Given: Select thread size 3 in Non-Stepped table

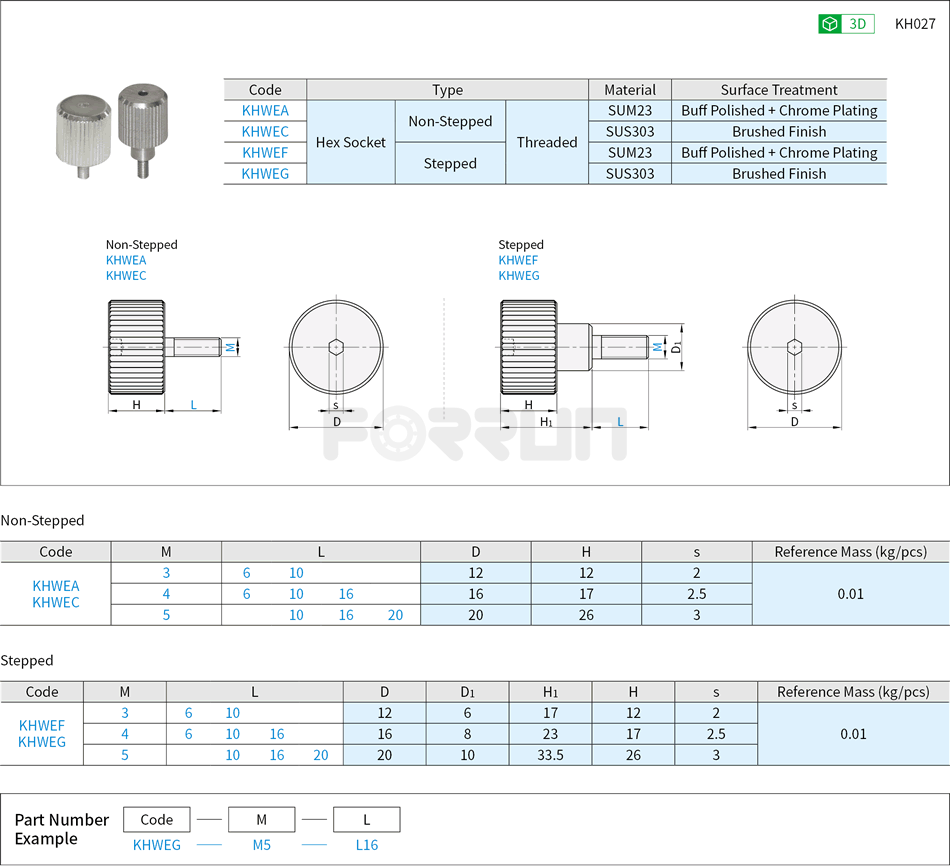Looking at the screenshot, I should click(x=166, y=573).
